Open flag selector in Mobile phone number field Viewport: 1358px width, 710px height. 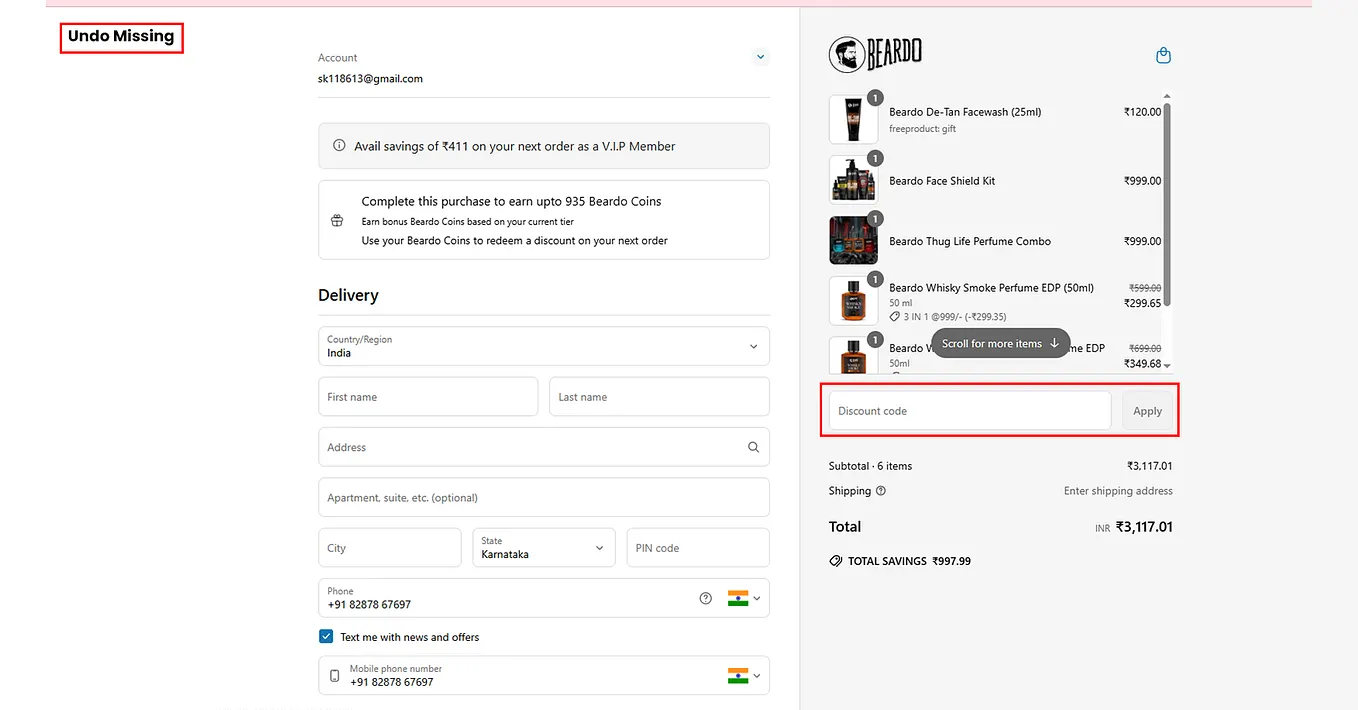[x=744, y=675]
